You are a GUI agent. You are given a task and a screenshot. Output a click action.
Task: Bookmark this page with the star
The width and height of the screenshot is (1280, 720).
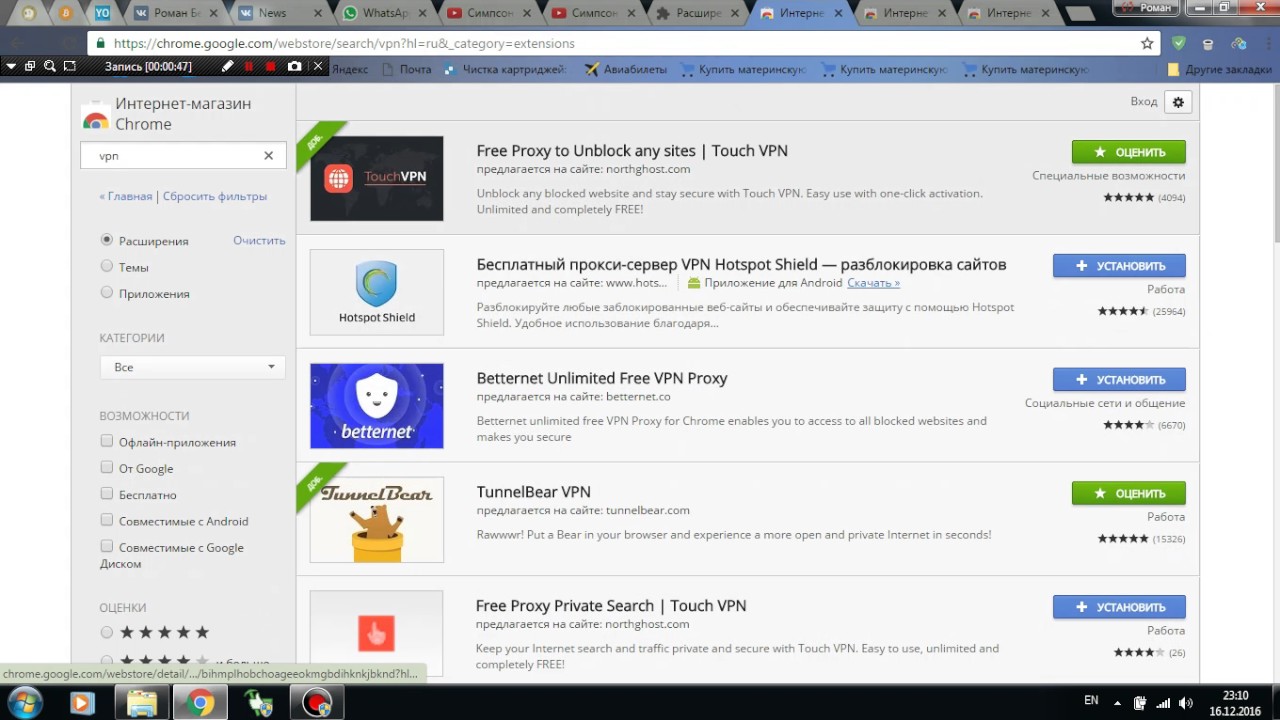1147,44
